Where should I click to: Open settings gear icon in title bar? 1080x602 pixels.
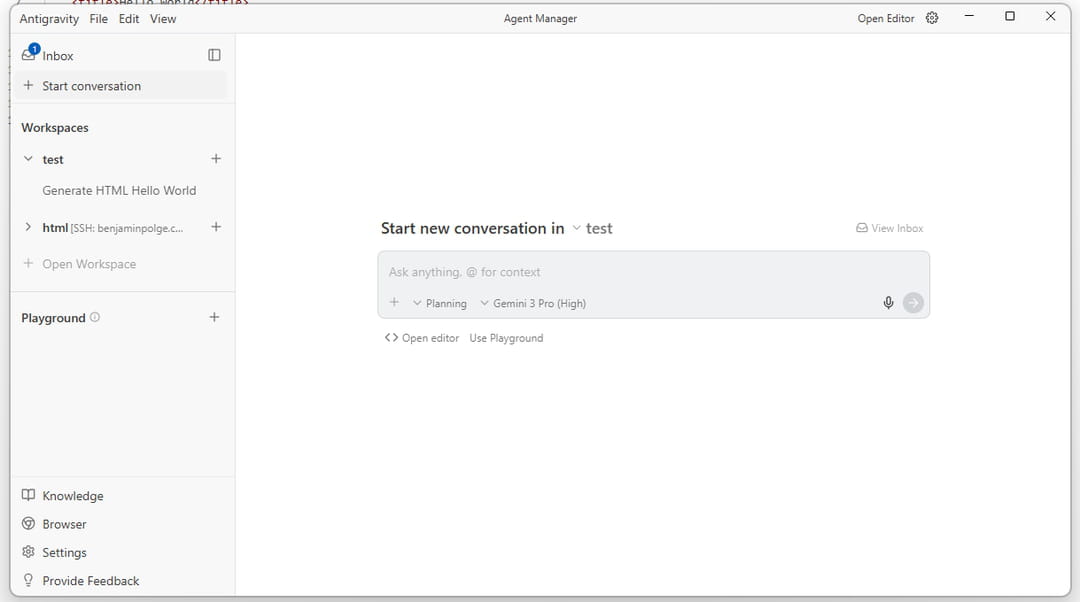click(932, 18)
